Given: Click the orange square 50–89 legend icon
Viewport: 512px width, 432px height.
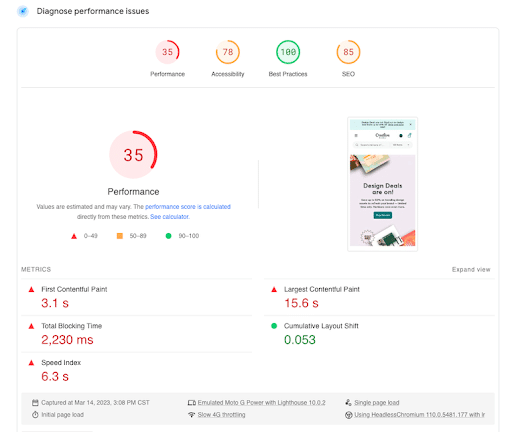Looking at the screenshot, I should pos(120,236).
